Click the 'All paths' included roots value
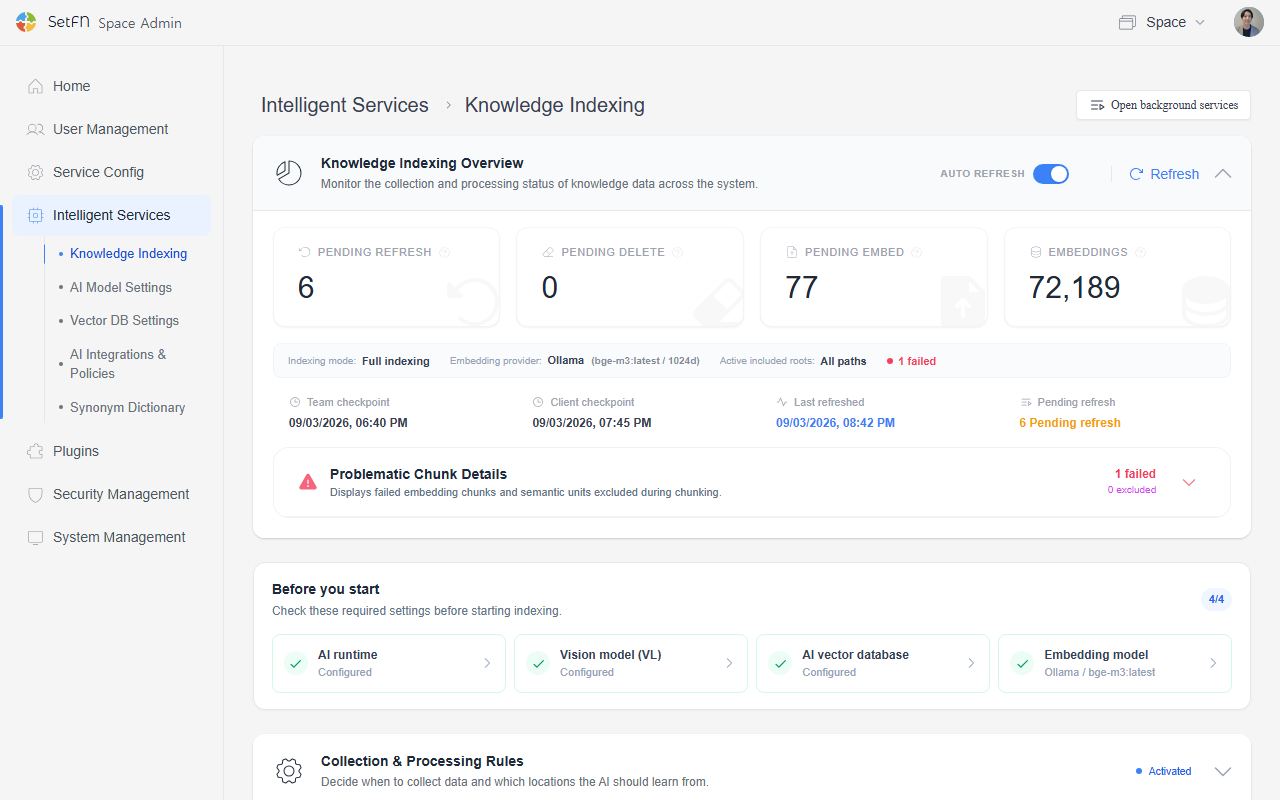The width and height of the screenshot is (1280, 800). [x=843, y=361]
